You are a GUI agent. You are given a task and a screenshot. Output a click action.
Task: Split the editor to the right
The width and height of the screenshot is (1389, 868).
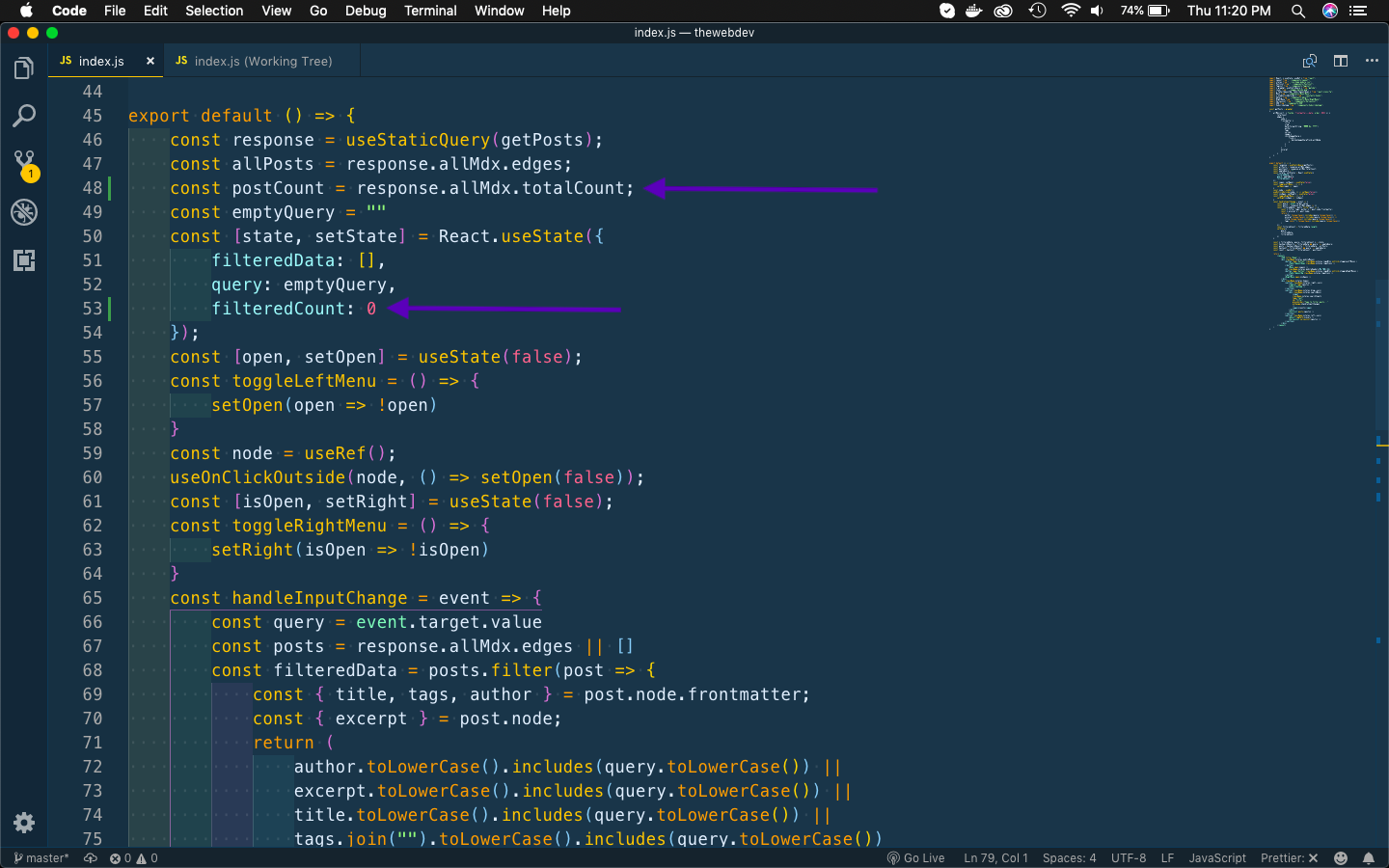pyautogui.click(x=1341, y=61)
